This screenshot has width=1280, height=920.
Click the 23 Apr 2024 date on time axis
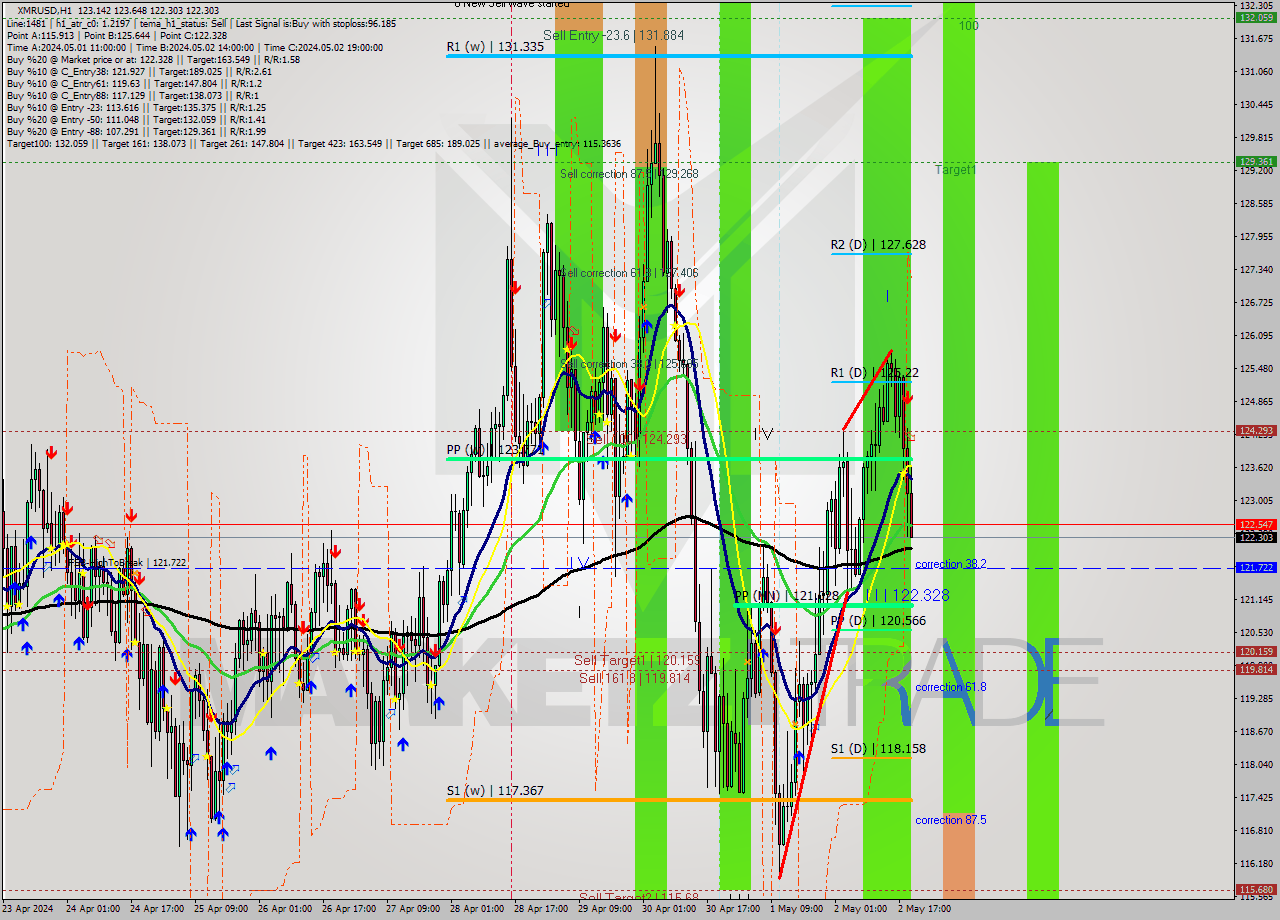click(27, 909)
